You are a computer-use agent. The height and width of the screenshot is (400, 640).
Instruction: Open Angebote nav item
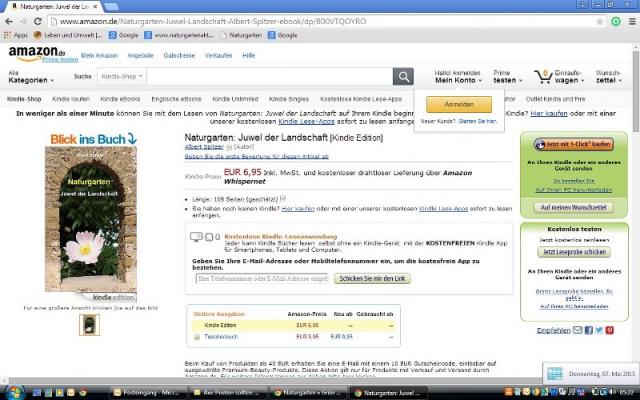[140, 56]
